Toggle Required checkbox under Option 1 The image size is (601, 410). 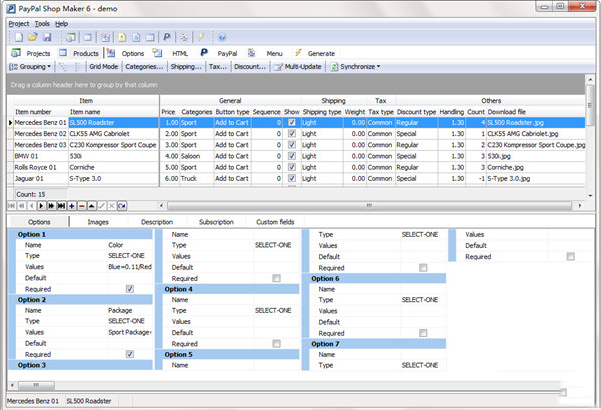130,289
